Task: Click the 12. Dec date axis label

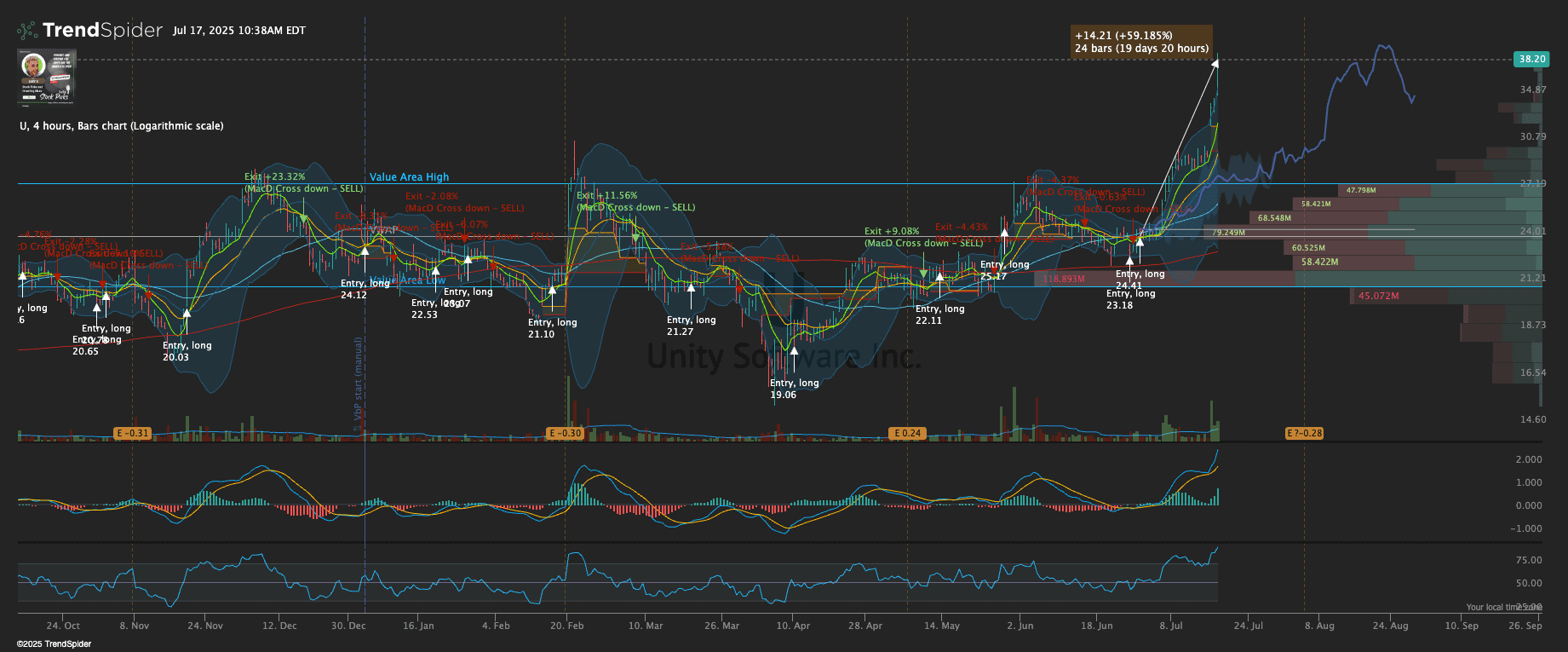Action: point(279,626)
